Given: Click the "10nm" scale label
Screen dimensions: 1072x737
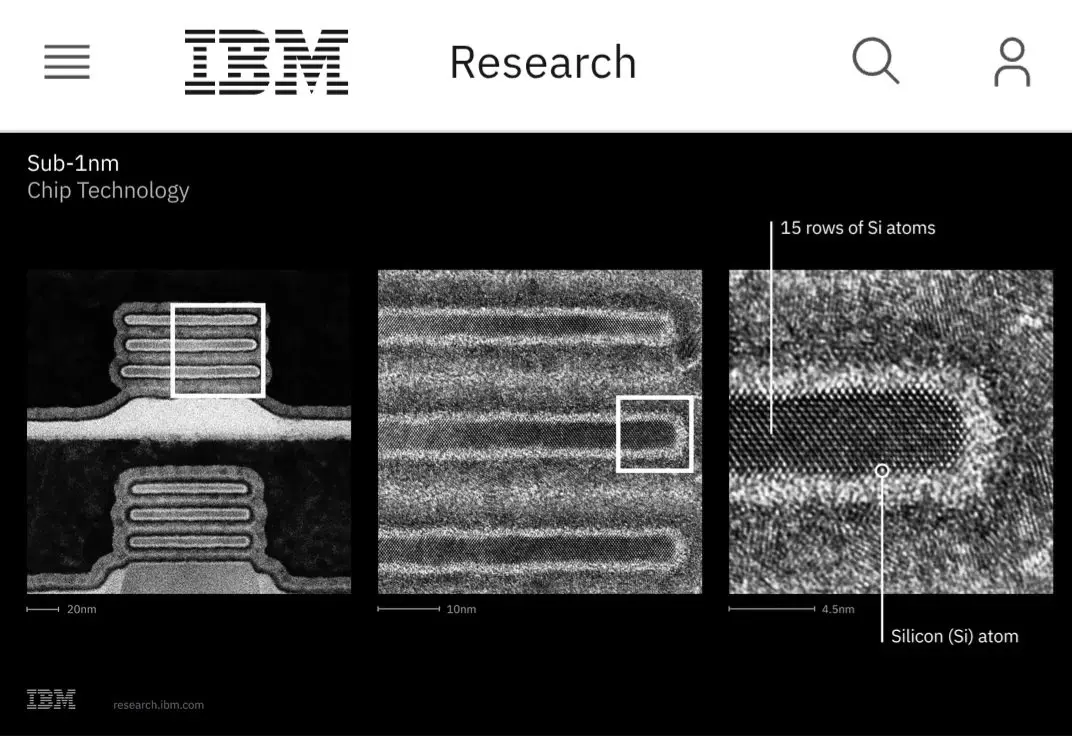Looking at the screenshot, I should tap(461, 609).
